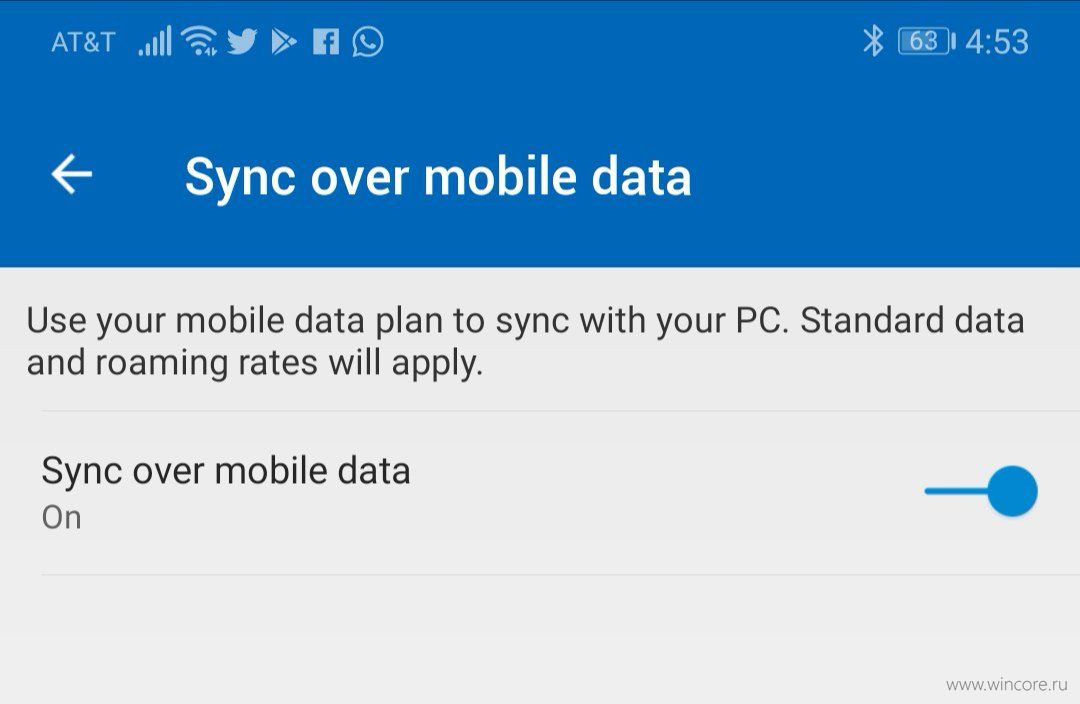Tap the Bluetooth status icon

[873, 41]
